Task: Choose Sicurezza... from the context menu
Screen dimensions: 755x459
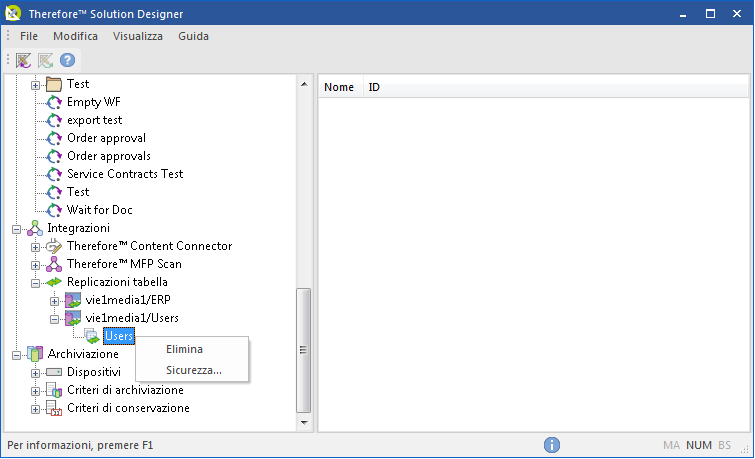Action: click(x=193, y=370)
